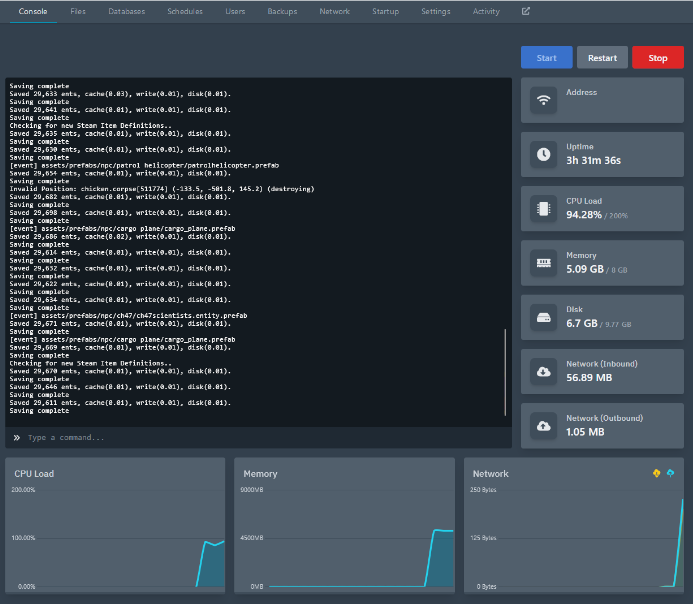Click the CPU Load chip icon
Image resolution: width=693 pixels, height=604 pixels.
pyautogui.click(x=544, y=209)
